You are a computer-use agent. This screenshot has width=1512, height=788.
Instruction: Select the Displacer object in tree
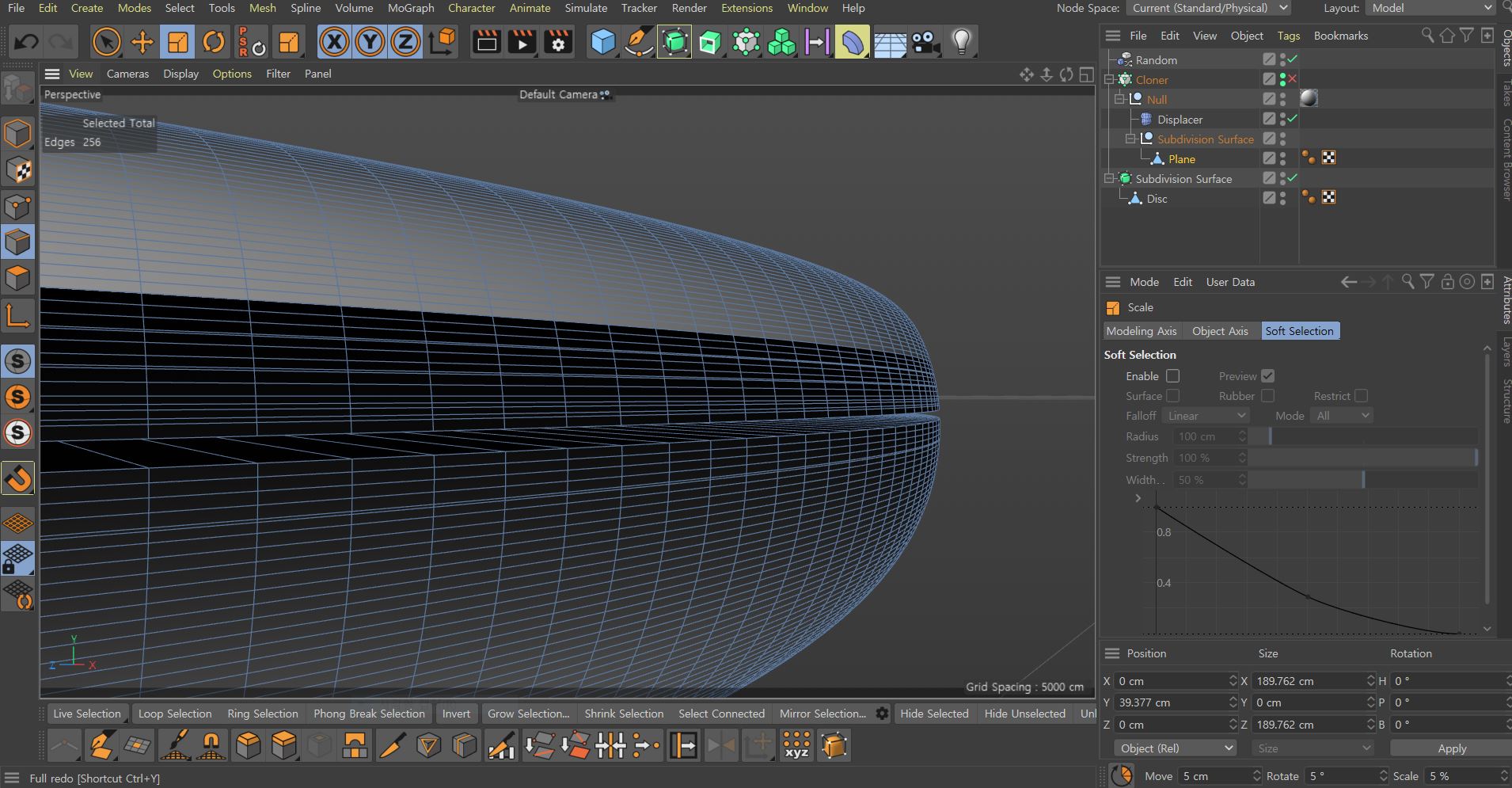[x=1180, y=120]
